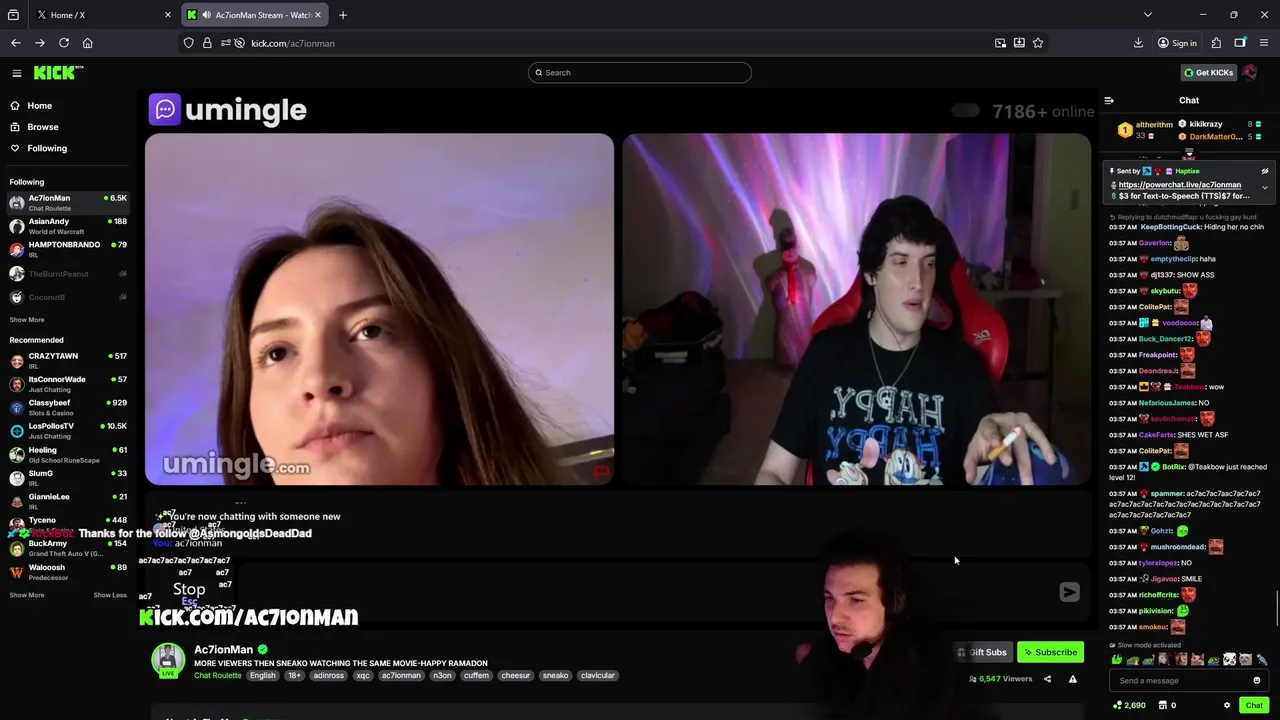This screenshot has width=1280, height=720.
Task: Click the Haptixe username in pinned message
Action: tap(1187, 171)
